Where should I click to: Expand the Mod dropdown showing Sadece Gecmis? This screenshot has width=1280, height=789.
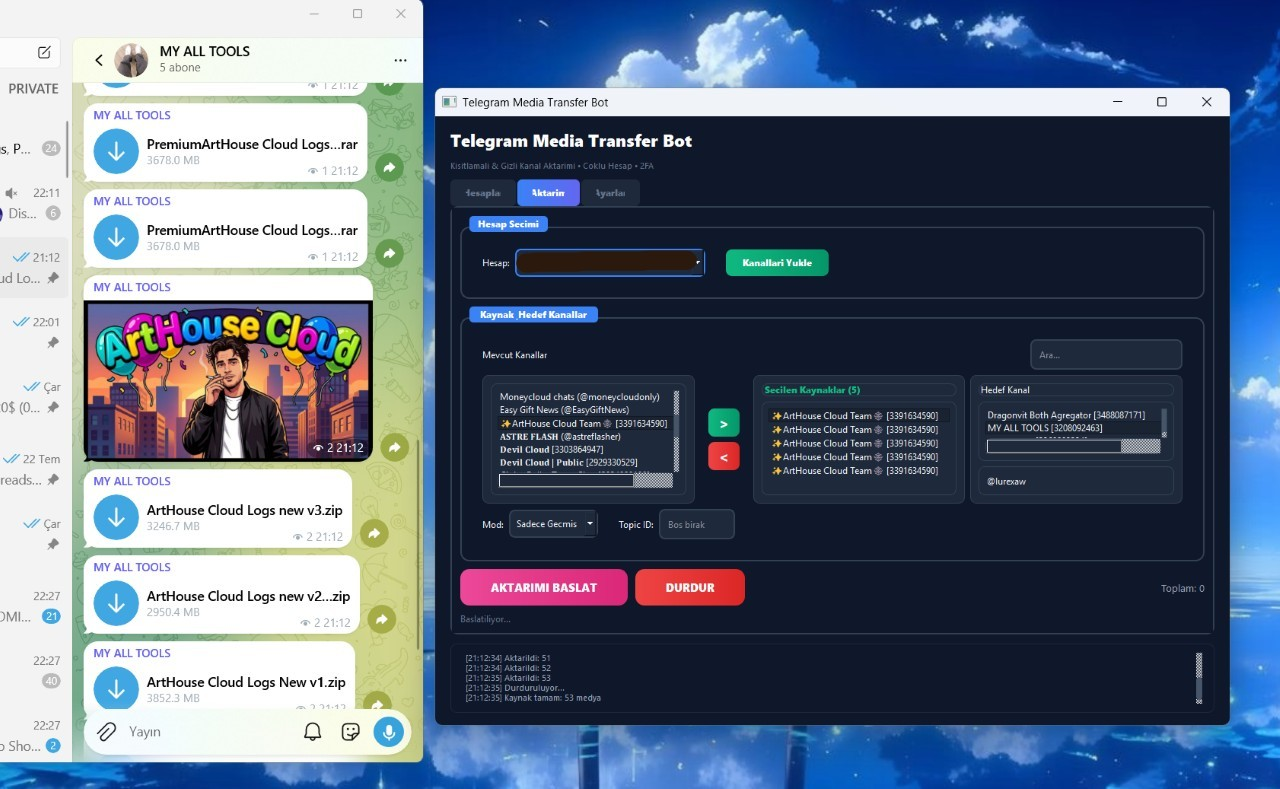tap(553, 524)
